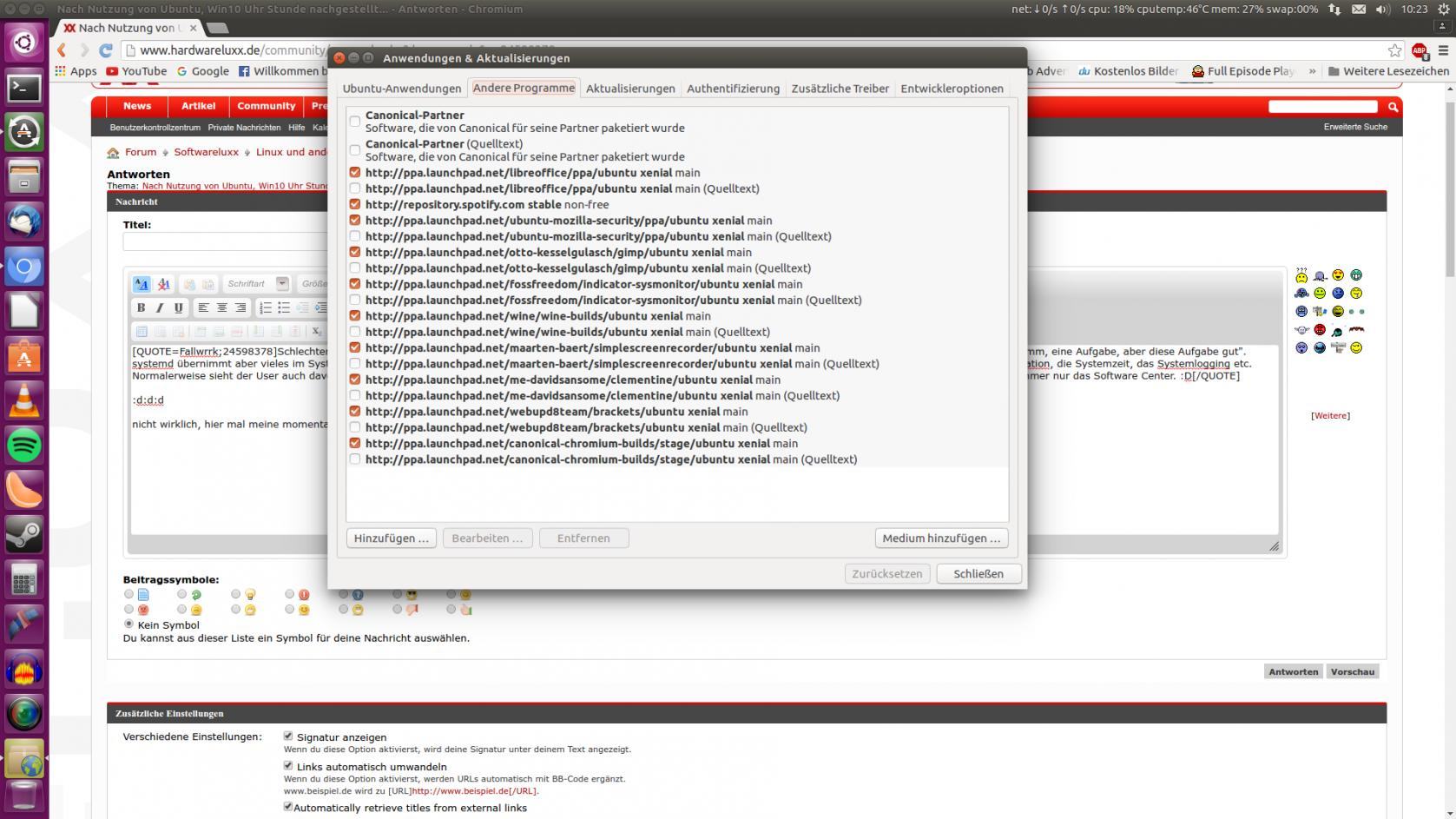
Task: Open the YouTube bookmark
Action: pyautogui.click(x=136, y=71)
